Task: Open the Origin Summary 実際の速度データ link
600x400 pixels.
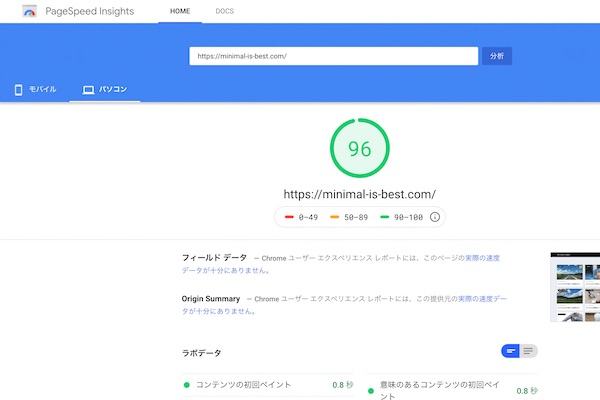Action: click(x=483, y=299)
